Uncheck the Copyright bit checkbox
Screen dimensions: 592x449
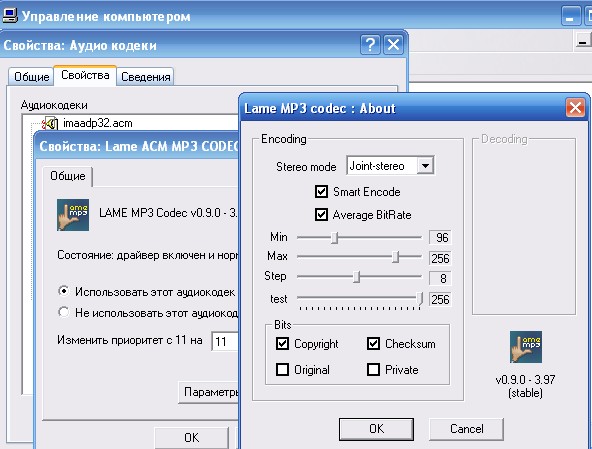coord(282,344)
